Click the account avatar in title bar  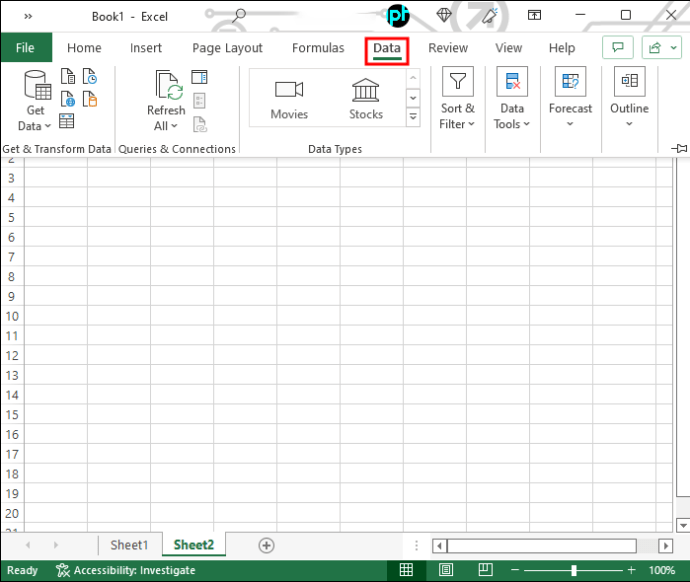point(398,16)
